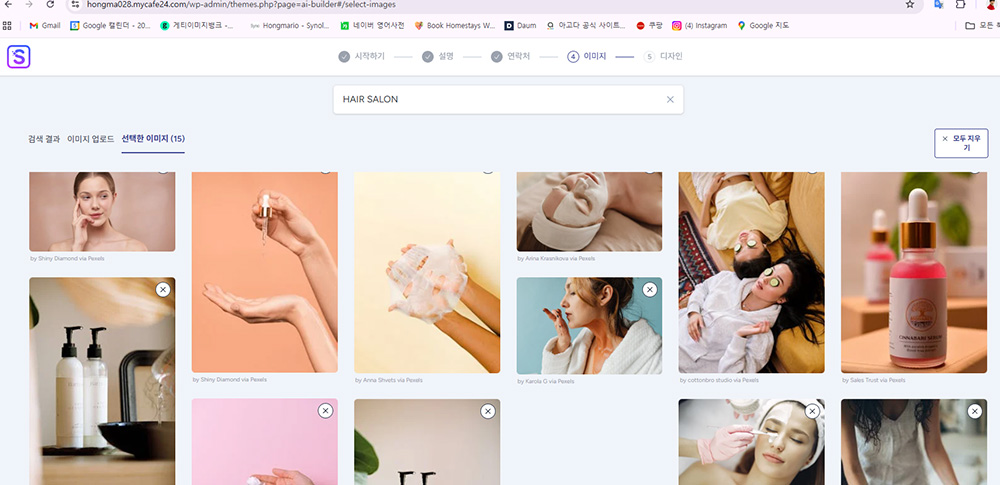Open the Daum bookmark
The image size is (1000, 485).
point(521,25)
